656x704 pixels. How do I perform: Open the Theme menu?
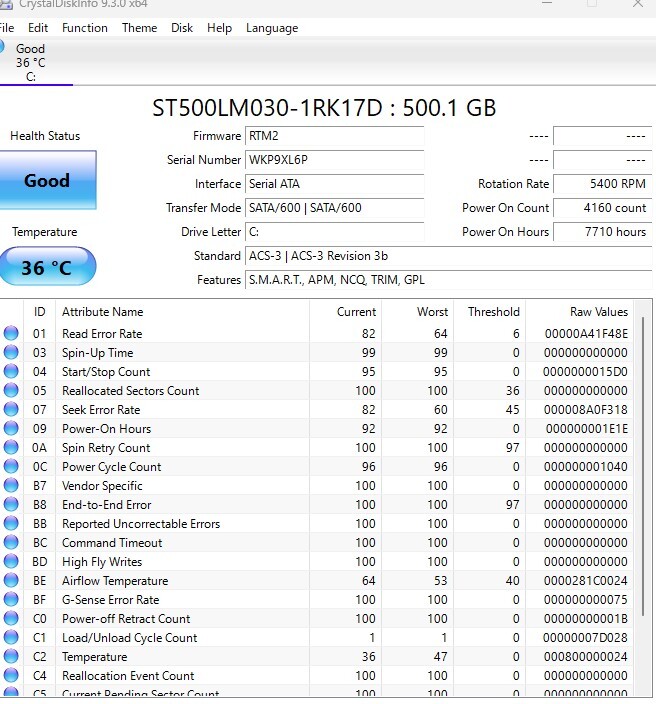(139, 28)
